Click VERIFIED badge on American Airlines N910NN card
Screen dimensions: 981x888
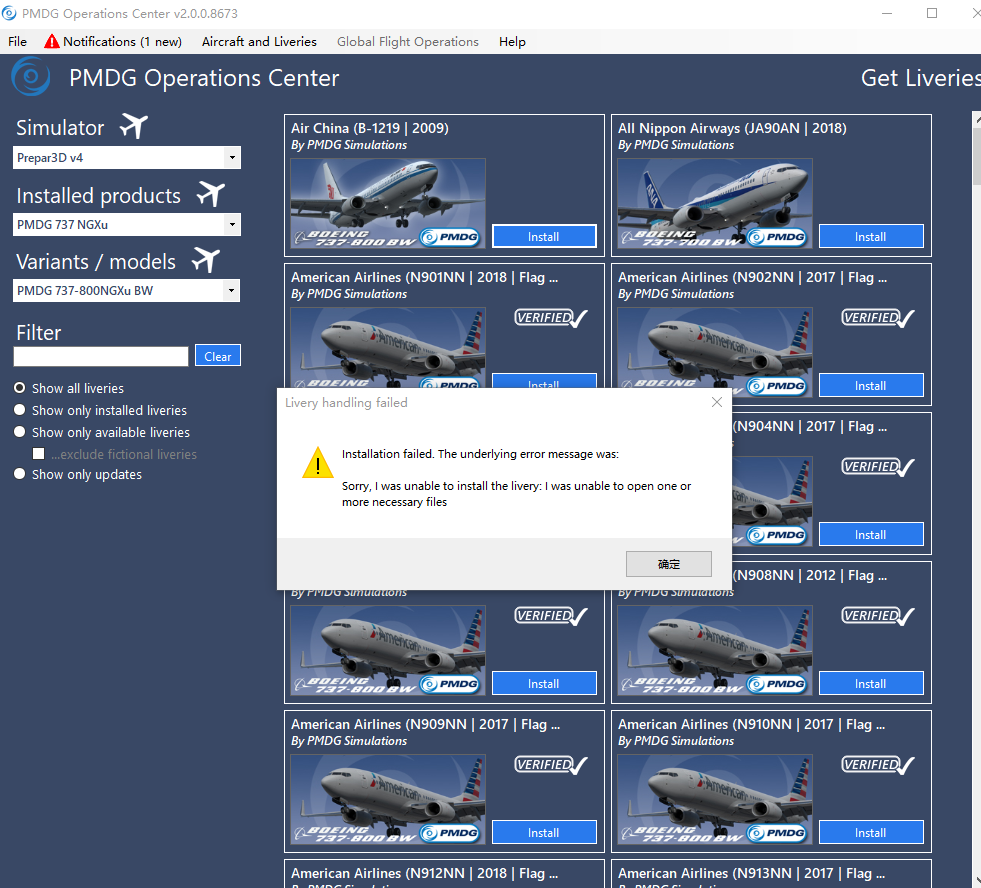click(878, 765)
